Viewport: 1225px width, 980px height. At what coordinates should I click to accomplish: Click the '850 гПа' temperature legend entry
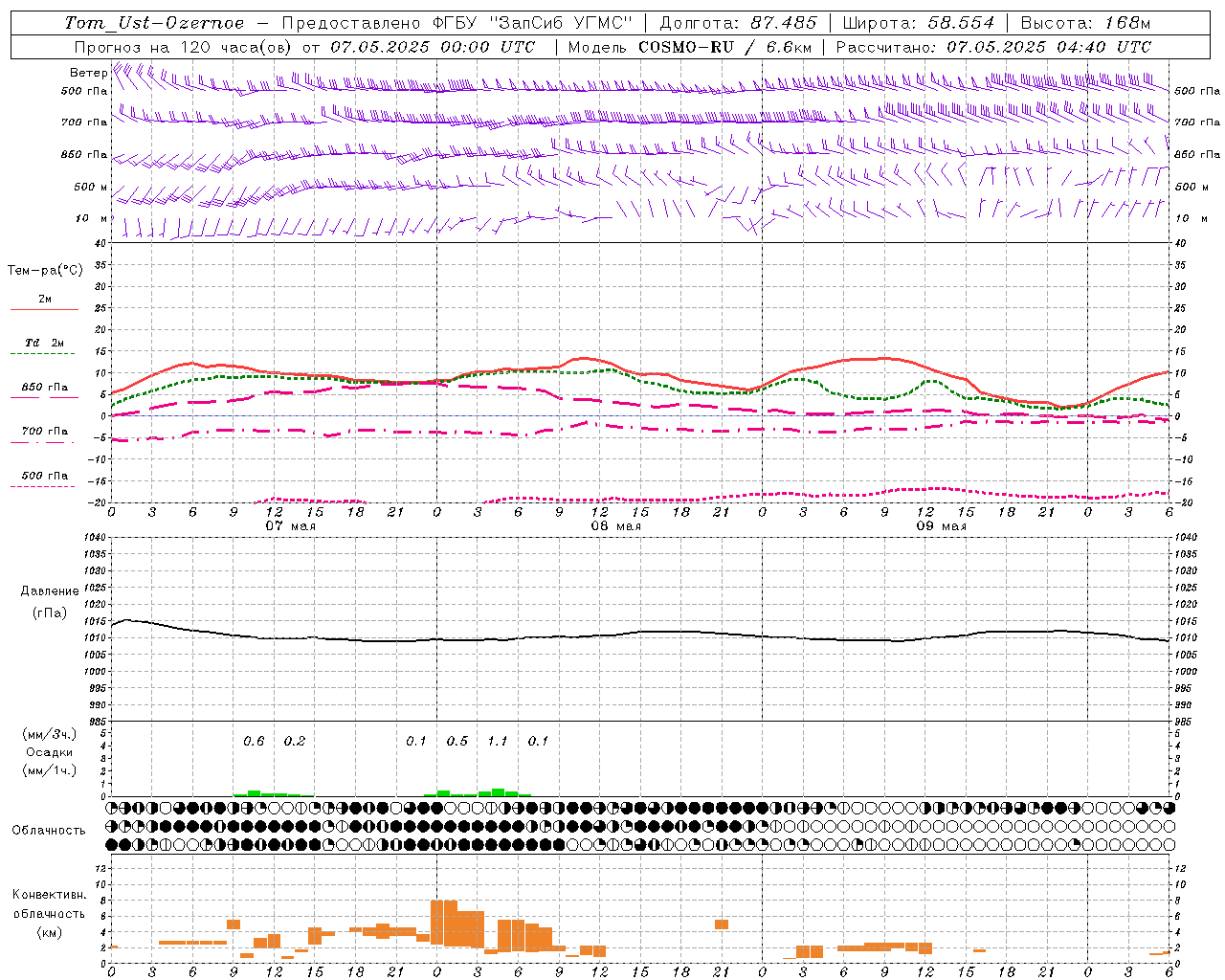coord(44,388)
